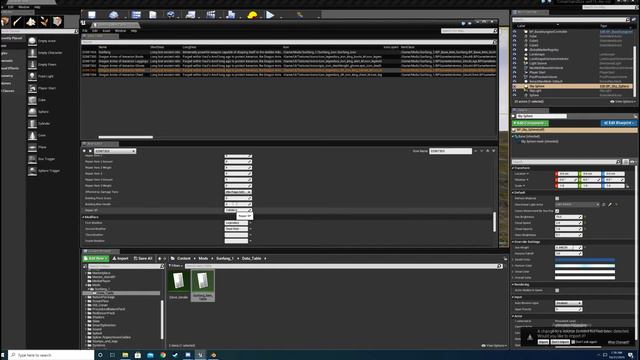Toggle visibility eye for Landscape actor
This screenshot has width=640, height=360.
[x=514, y=54]
